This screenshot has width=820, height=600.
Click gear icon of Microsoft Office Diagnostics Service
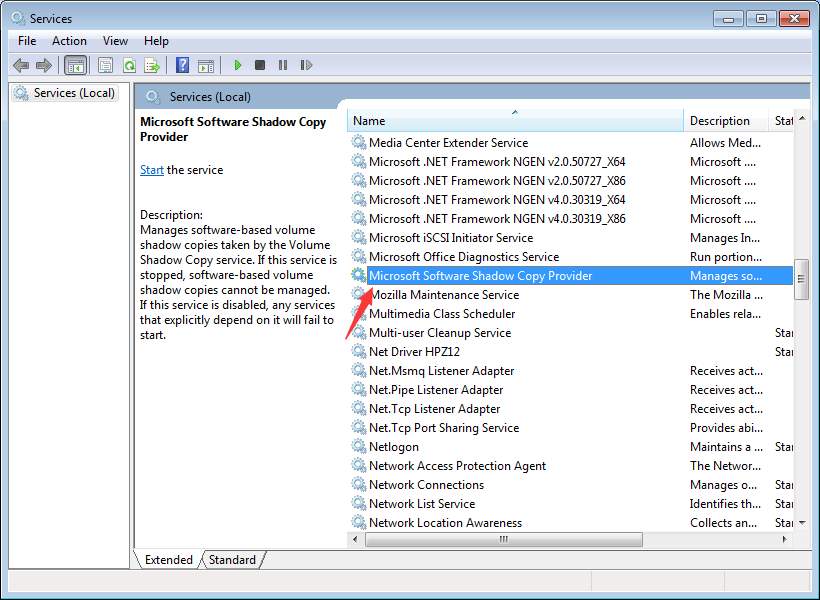point(358,256)
